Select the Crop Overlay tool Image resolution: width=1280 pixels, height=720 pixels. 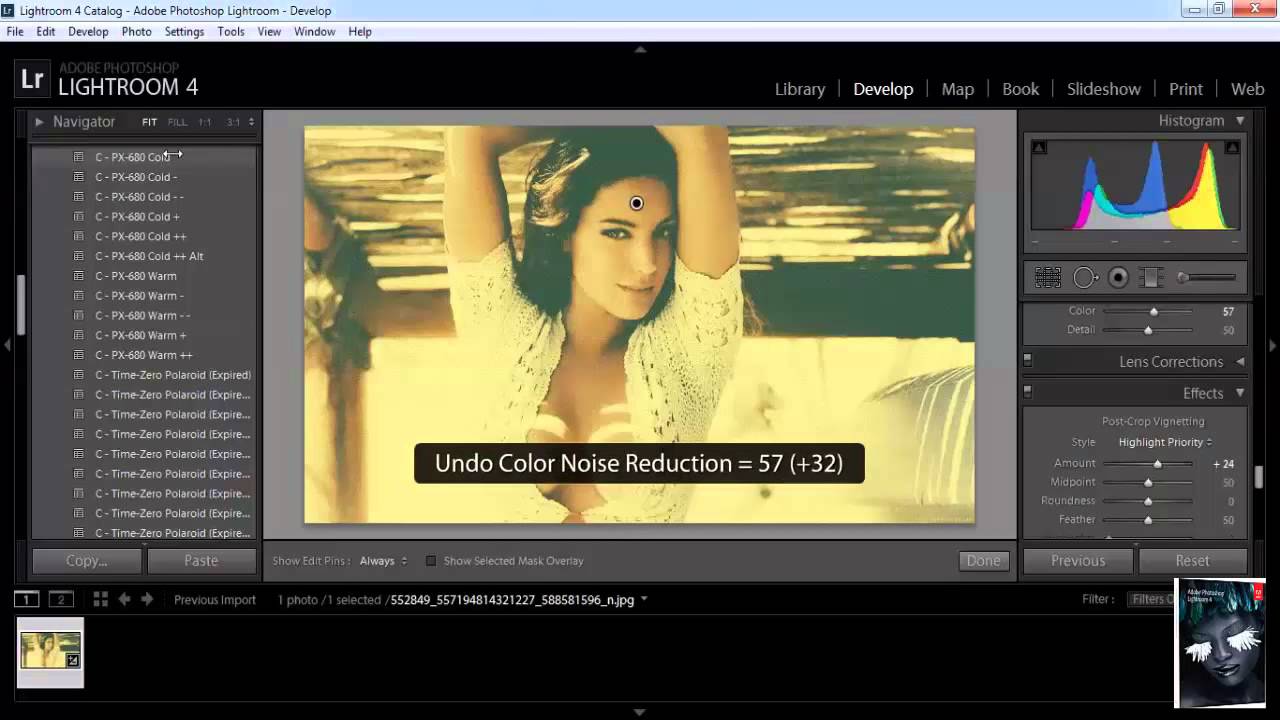[x=1048, y=277]
